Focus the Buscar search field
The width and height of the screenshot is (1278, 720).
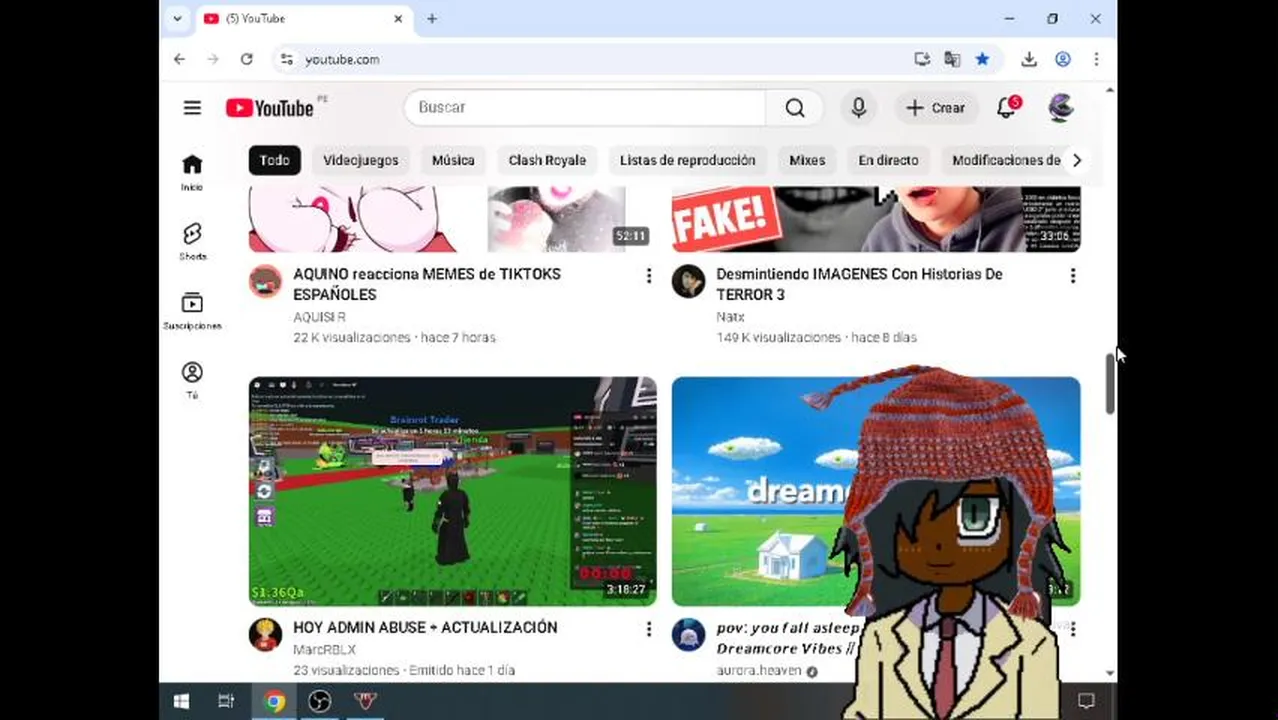click(585, 108)
